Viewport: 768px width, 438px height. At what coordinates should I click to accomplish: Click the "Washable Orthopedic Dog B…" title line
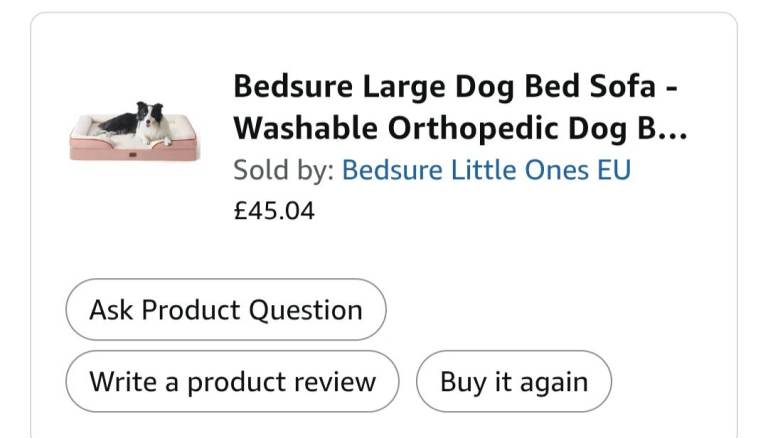[460, 128]
